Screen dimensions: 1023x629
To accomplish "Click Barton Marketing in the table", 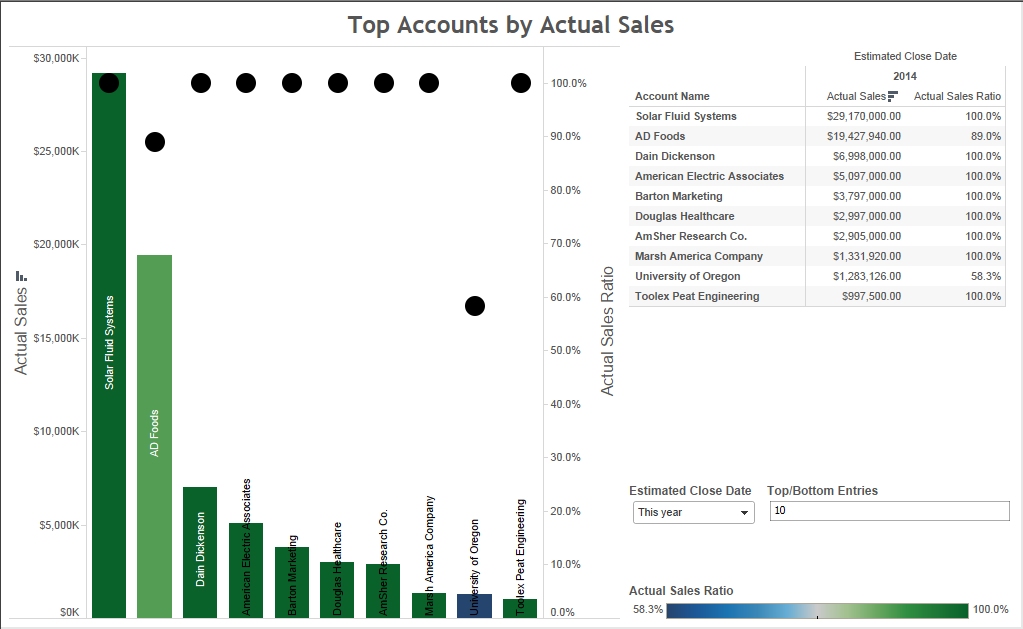I will (679, 196).
